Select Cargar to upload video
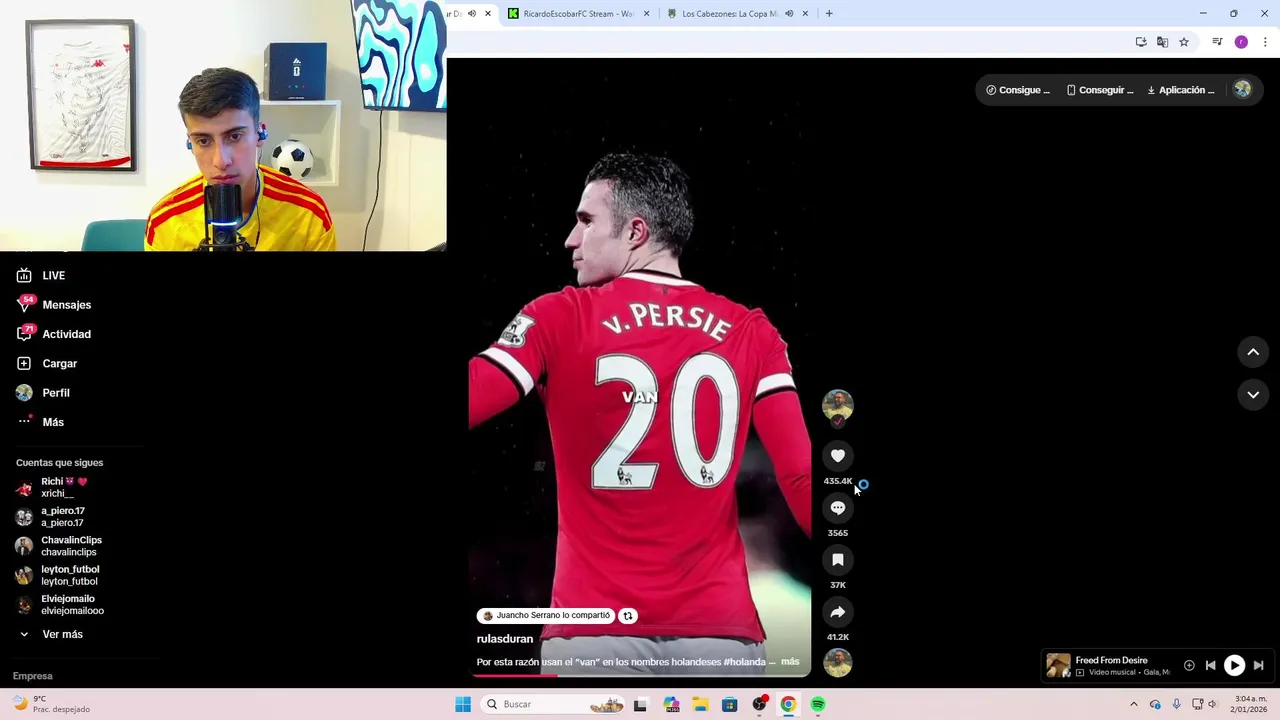 [x=47, y=363]
